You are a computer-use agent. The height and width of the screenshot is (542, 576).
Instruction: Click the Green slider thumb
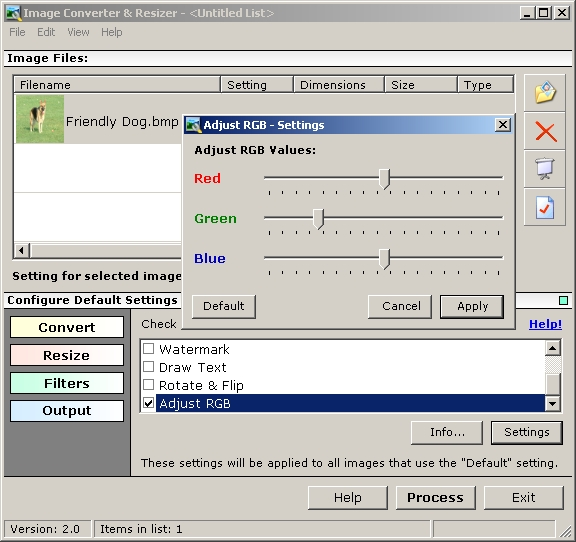(318, 219)
